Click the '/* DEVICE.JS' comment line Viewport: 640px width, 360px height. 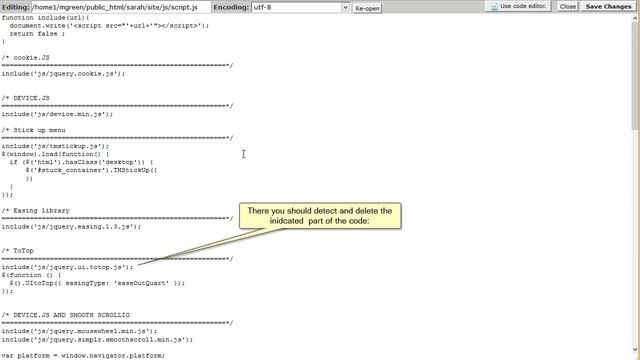pyautogui.click(x=25, y=98)
